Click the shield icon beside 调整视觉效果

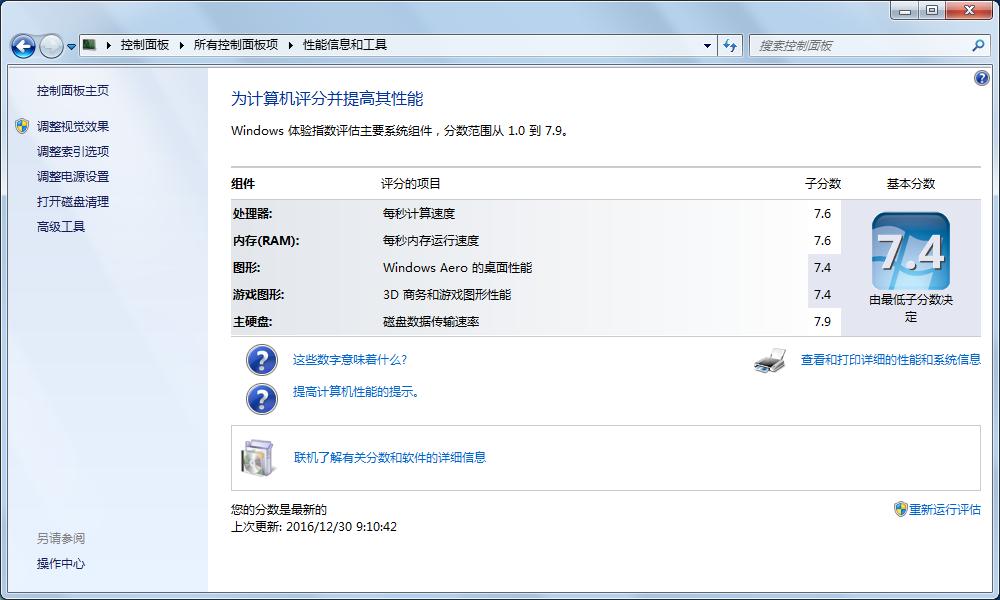pos(22,126)
